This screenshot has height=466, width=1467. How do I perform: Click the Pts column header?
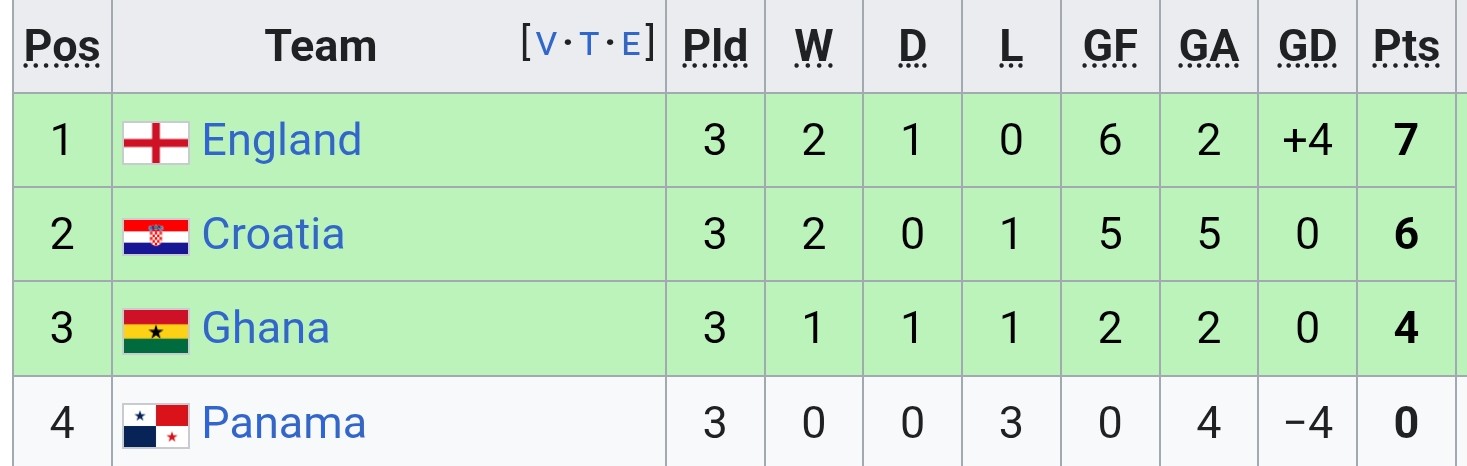1406,47
